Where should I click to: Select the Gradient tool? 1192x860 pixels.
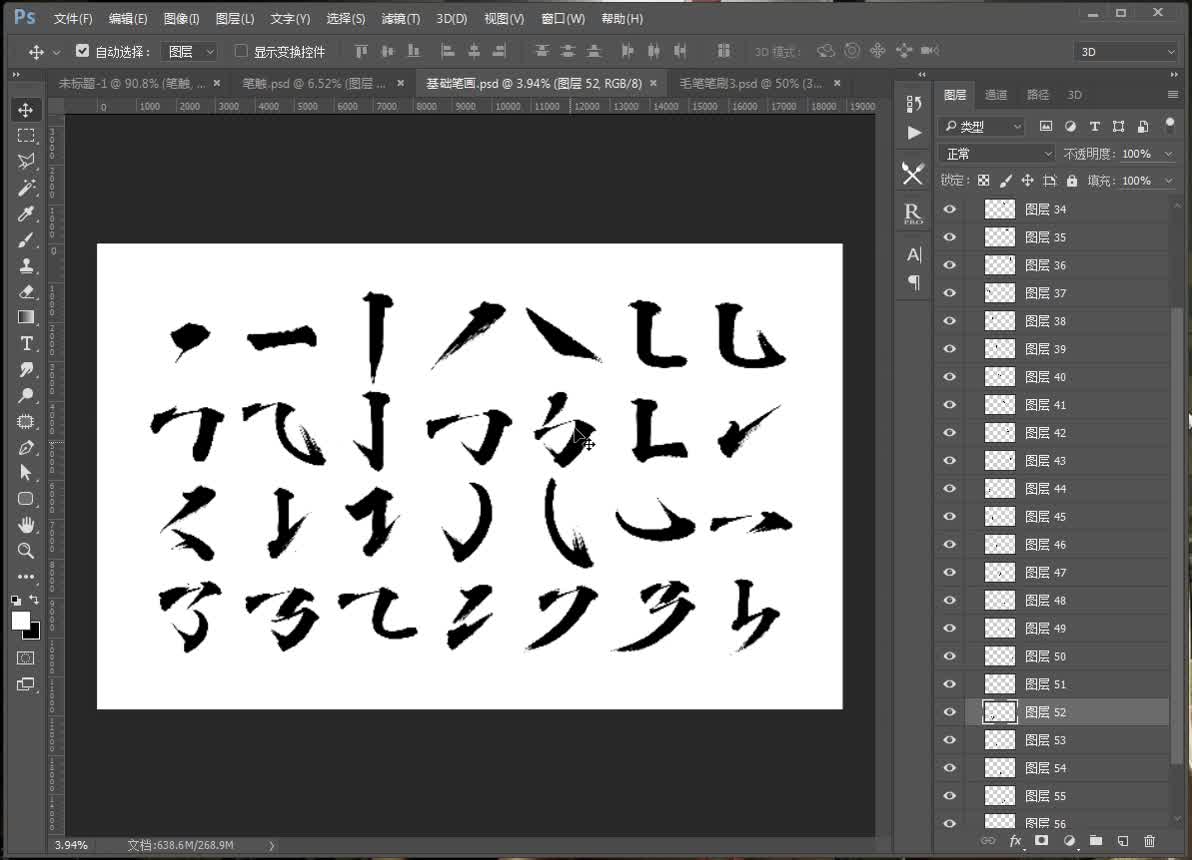tap(26, 317)
